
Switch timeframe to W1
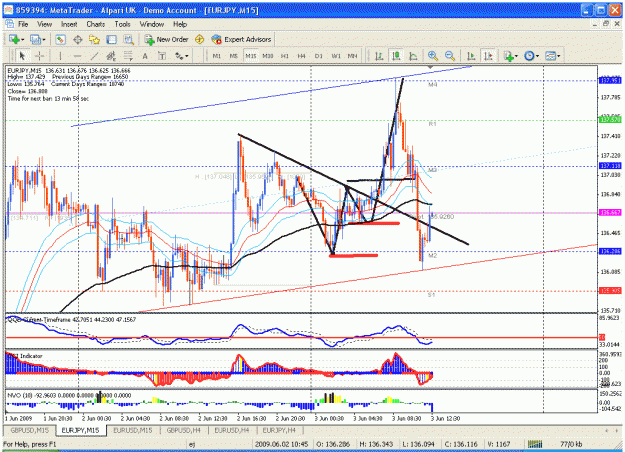[336, 56]
